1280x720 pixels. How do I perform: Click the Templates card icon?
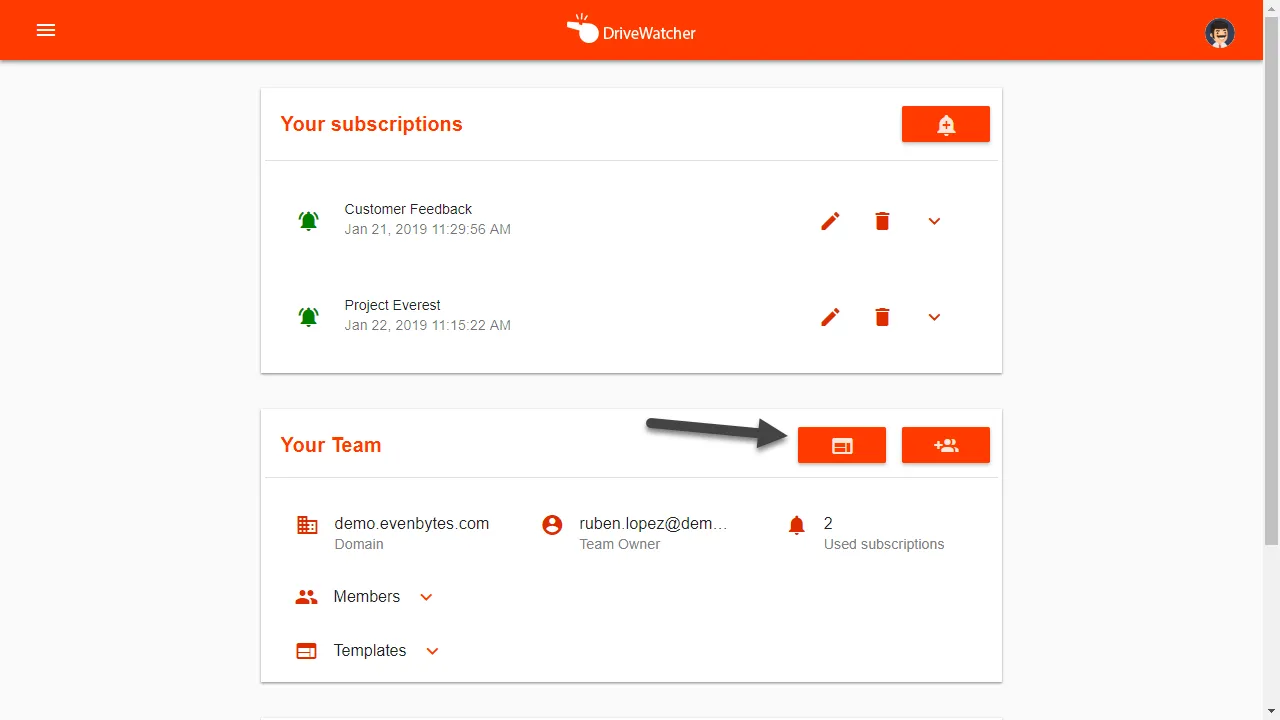click(x=306, y=651)
